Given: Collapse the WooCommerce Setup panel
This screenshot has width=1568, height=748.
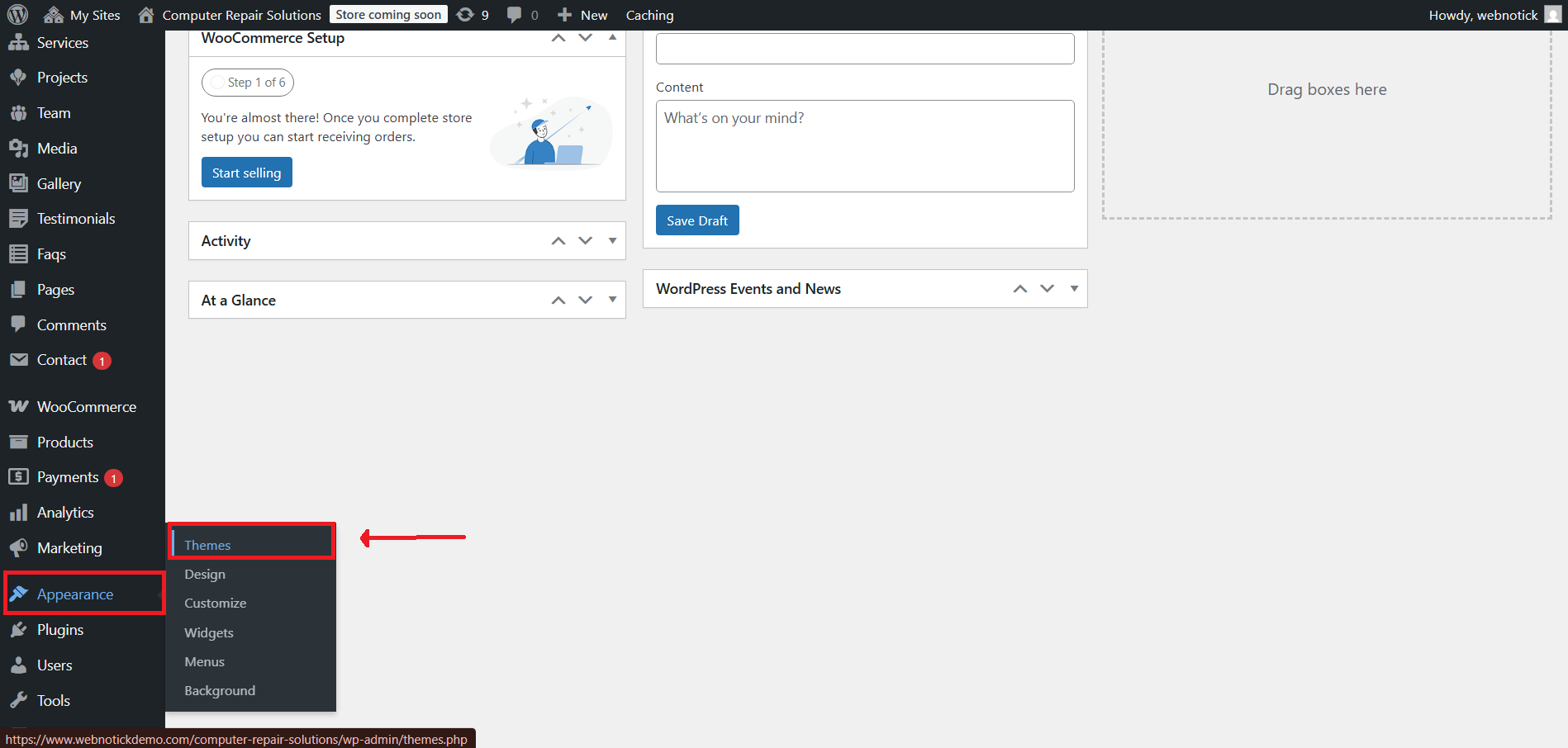Looking at the screenshot, I should pyautogui.click(x=612, y=38).
